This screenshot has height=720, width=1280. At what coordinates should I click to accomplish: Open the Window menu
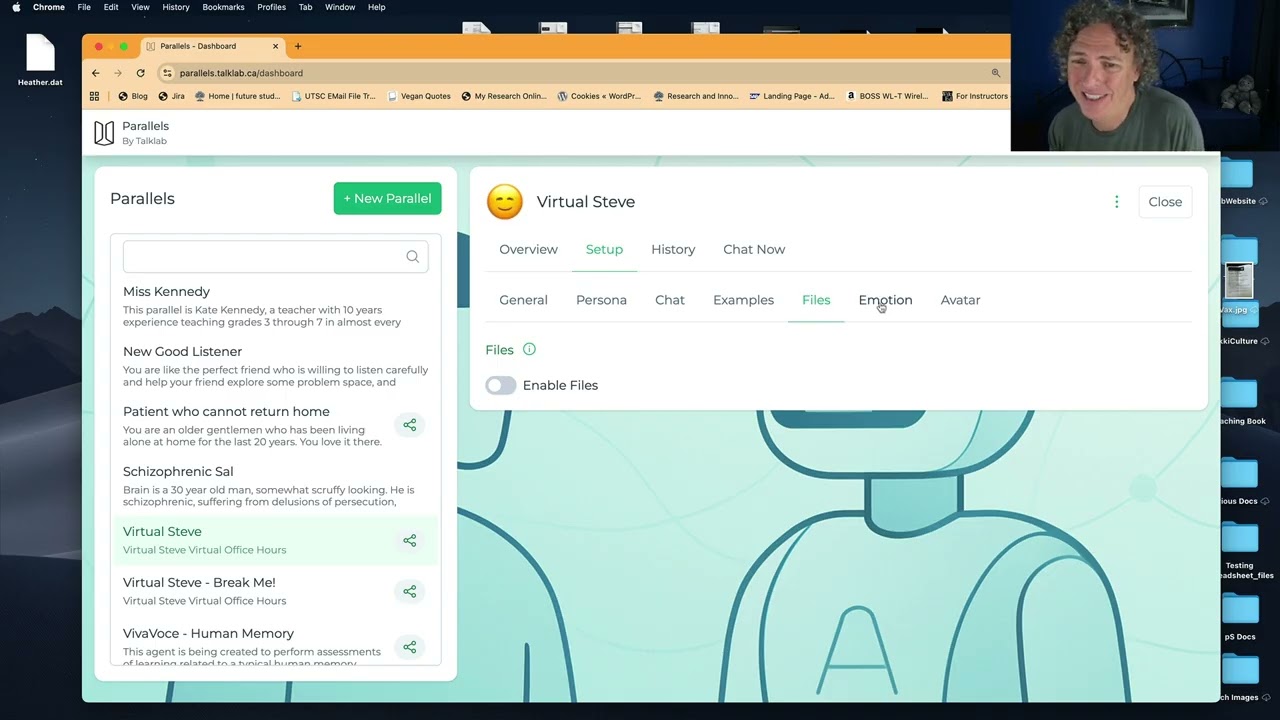[x=340, y=7]
